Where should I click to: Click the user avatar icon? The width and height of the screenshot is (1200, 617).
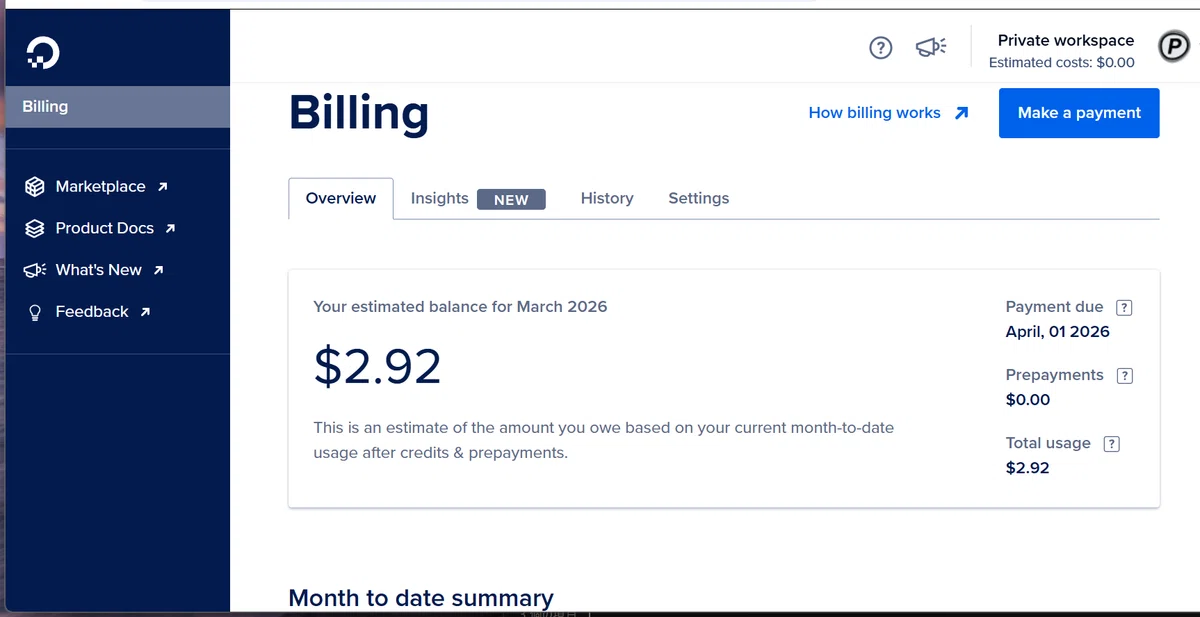1173,47
